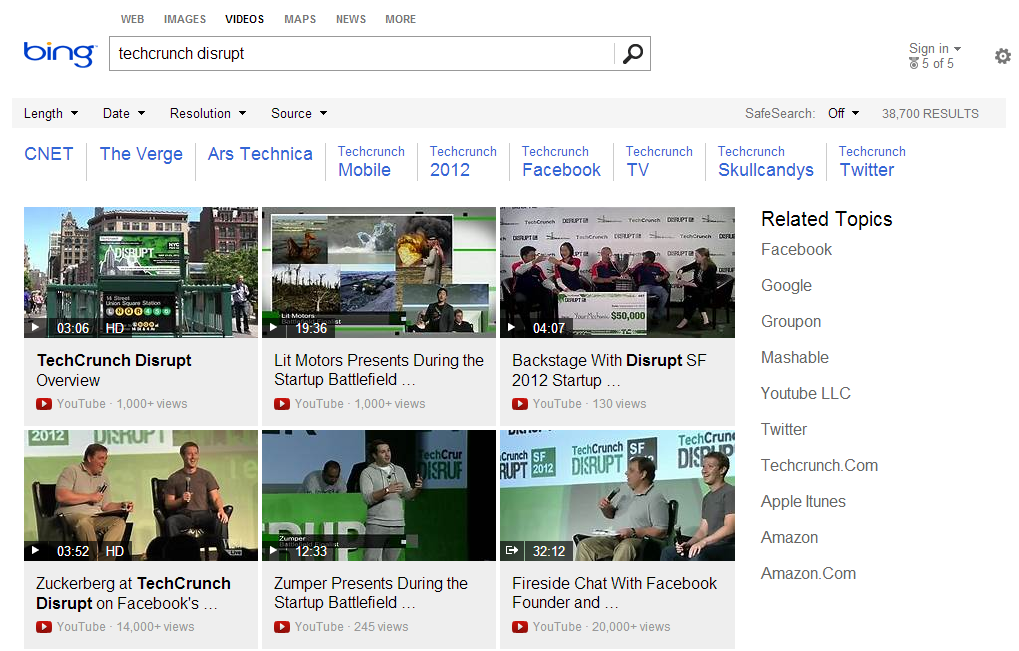
Task: Click the Bing logo
Action: [60, 54]
